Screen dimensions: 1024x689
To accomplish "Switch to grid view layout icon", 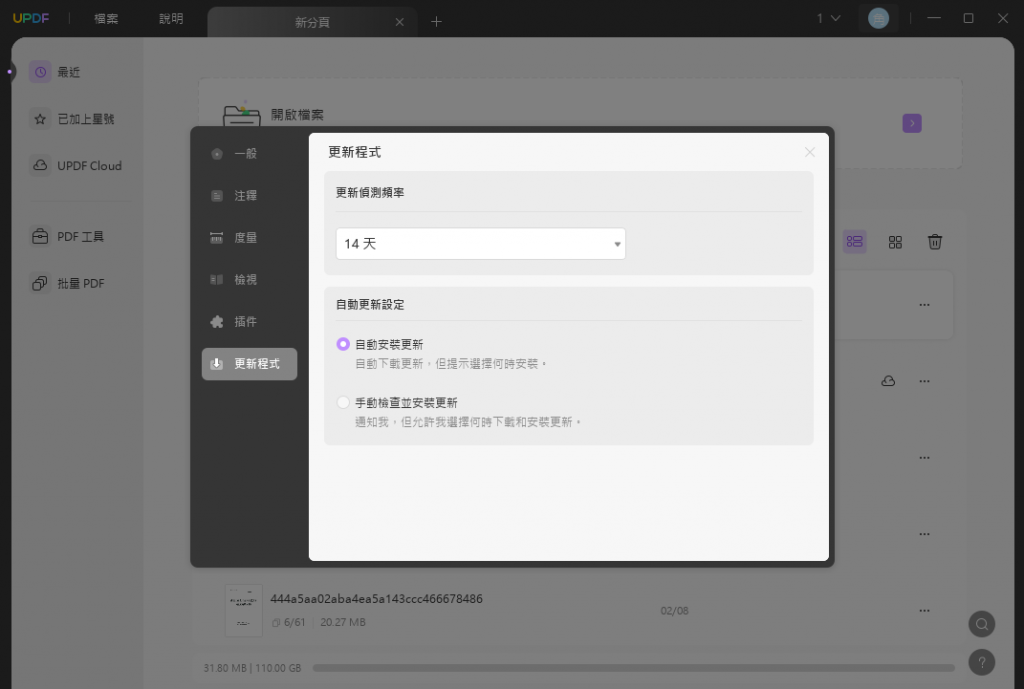I will point(895,242).
